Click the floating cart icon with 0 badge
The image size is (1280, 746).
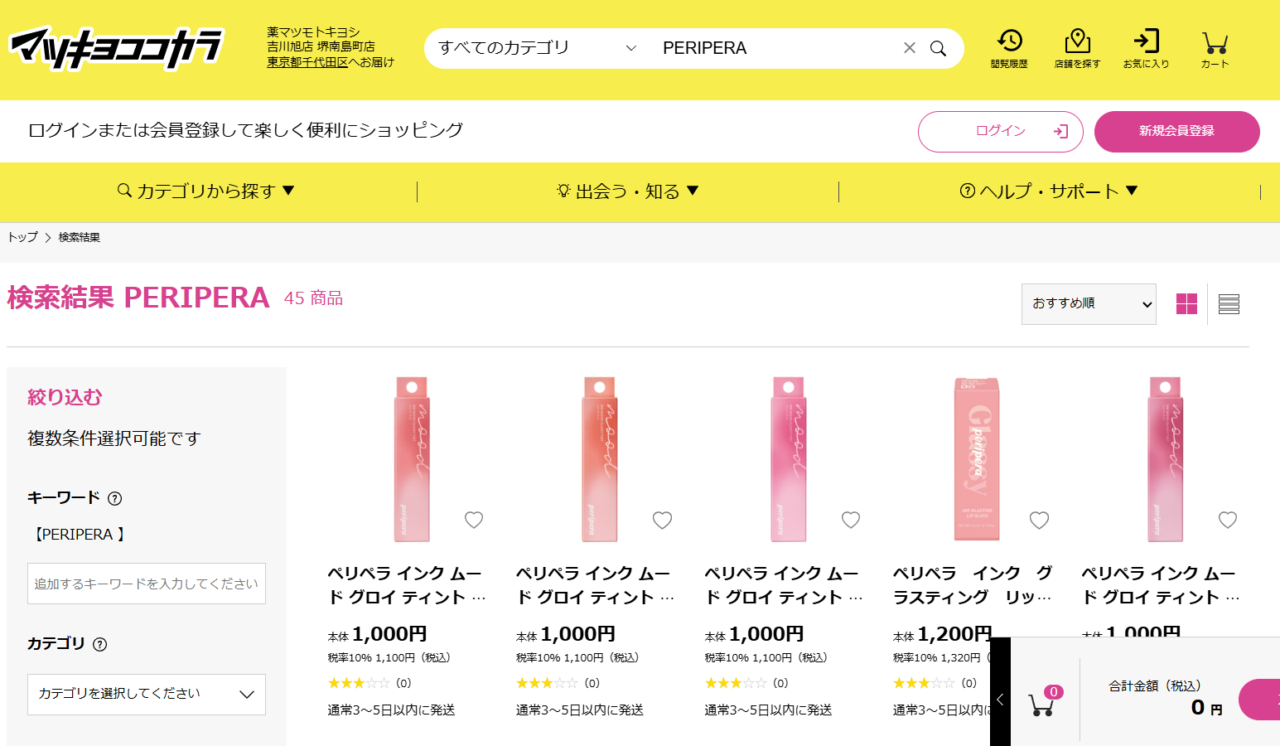[x=1045, y=701]
